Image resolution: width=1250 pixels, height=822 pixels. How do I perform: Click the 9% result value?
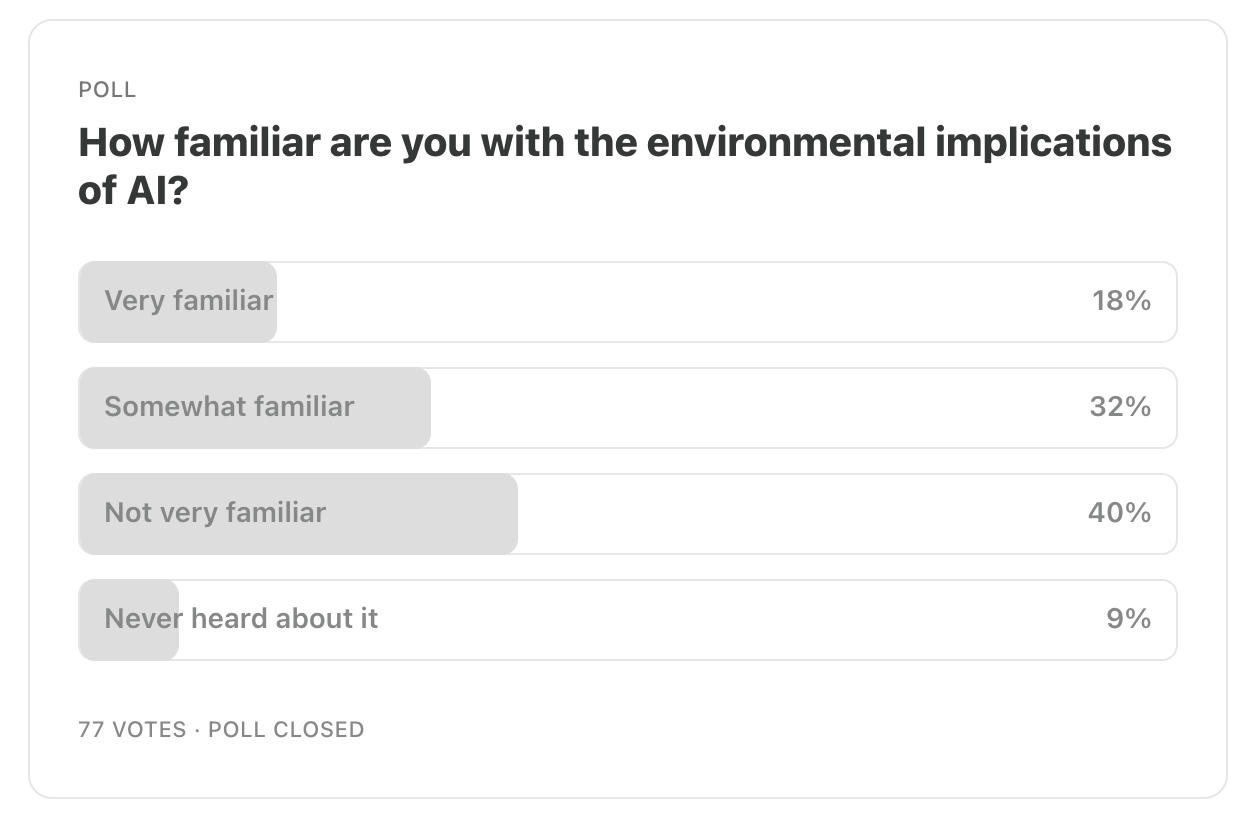point(1129,619)
